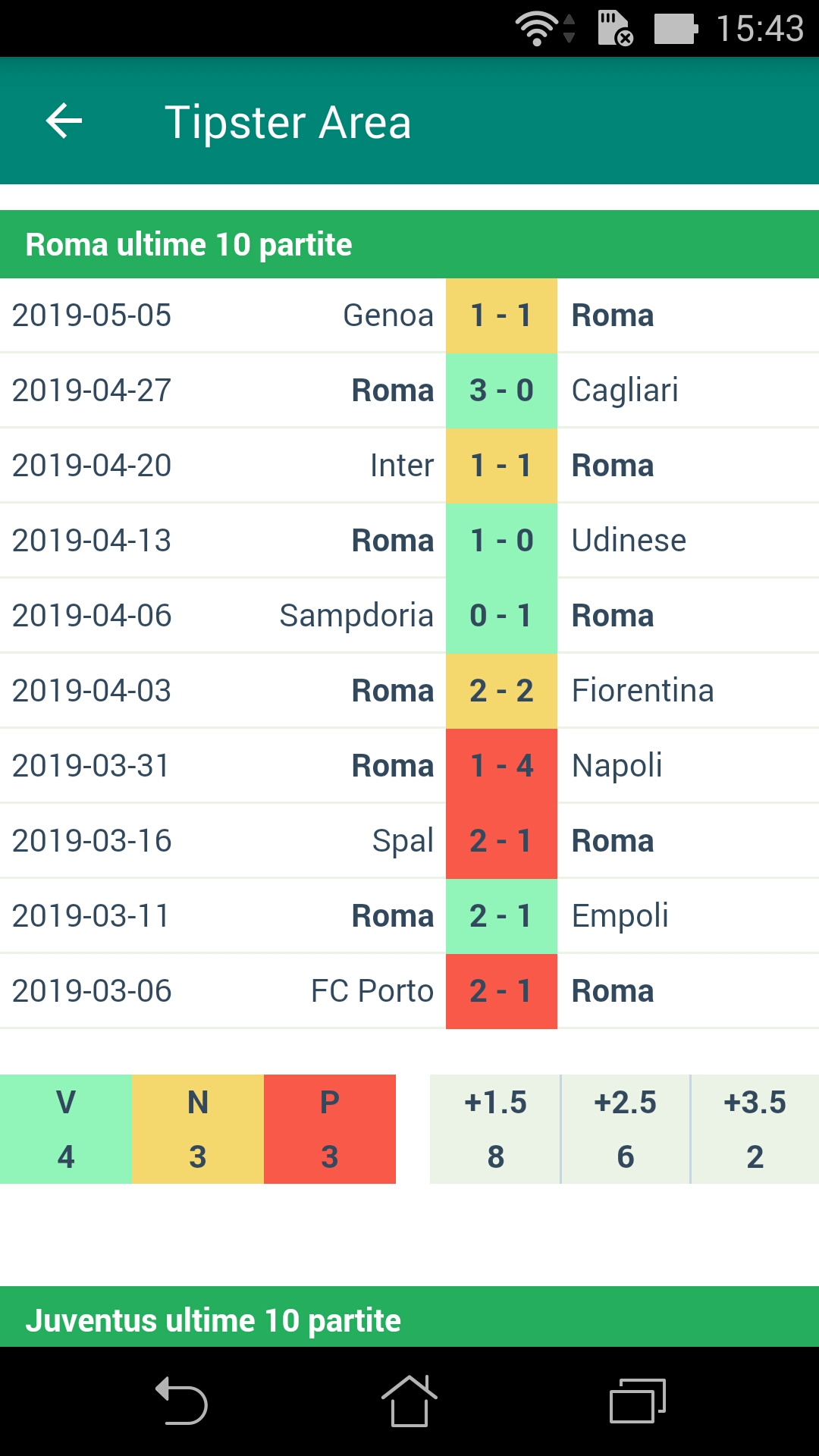This screenshot has width=819, height=1456.
Task: Tap the Android home button
Action: pos(409,1401)
